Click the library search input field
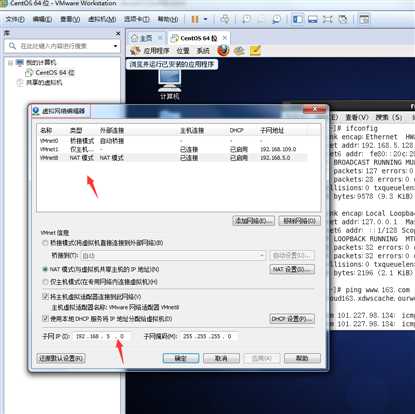The width and height of the screenshot is (415, 414). (63, 46)
